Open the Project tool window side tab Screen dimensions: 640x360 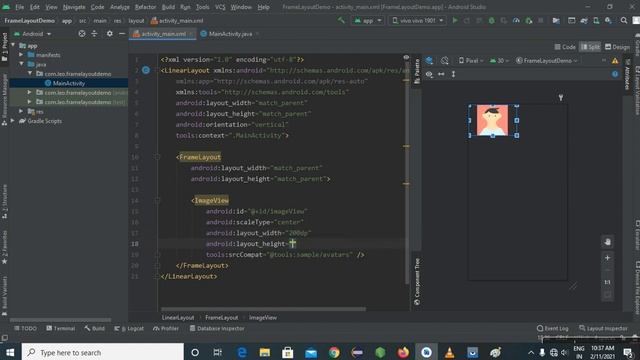pyautogui.click(x=4, y=47)
